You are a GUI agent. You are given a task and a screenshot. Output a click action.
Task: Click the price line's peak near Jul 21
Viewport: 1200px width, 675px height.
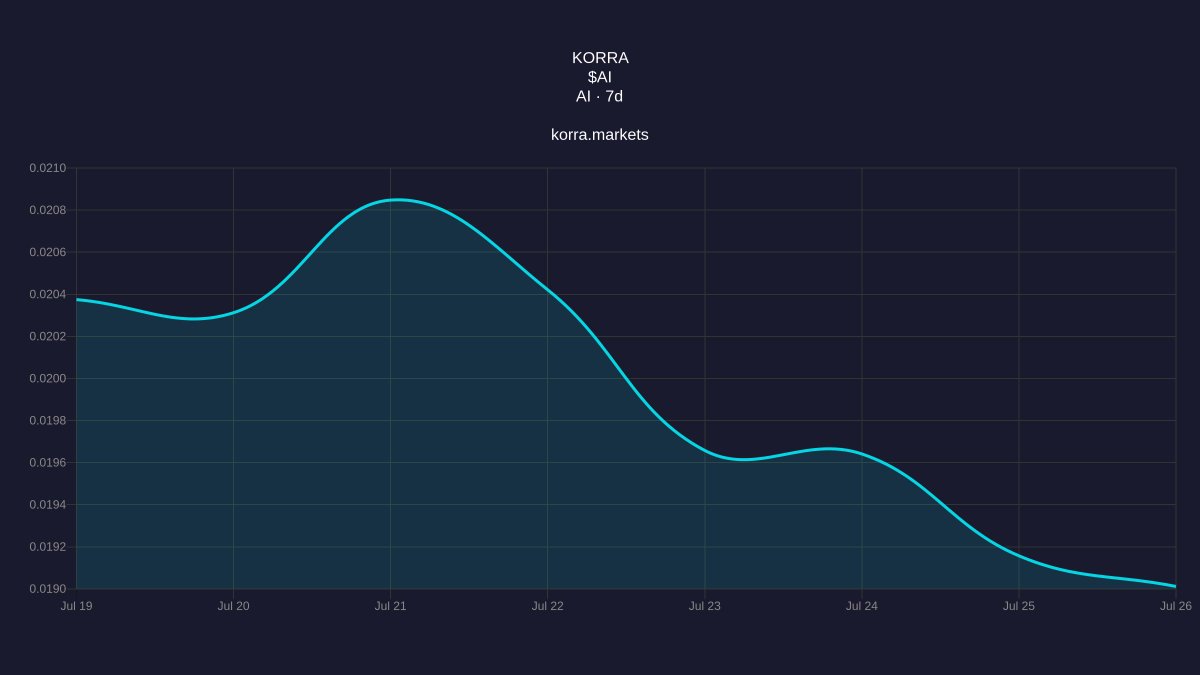pyautogui.click(x=397, y=200)
